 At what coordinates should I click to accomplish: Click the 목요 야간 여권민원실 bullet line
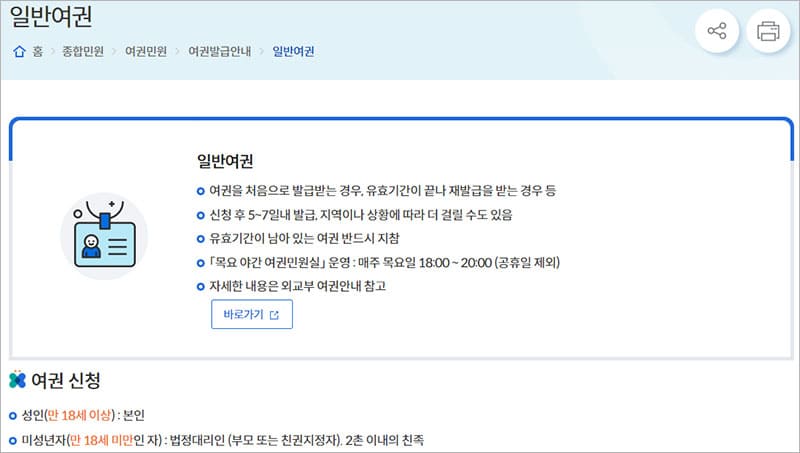384,263
